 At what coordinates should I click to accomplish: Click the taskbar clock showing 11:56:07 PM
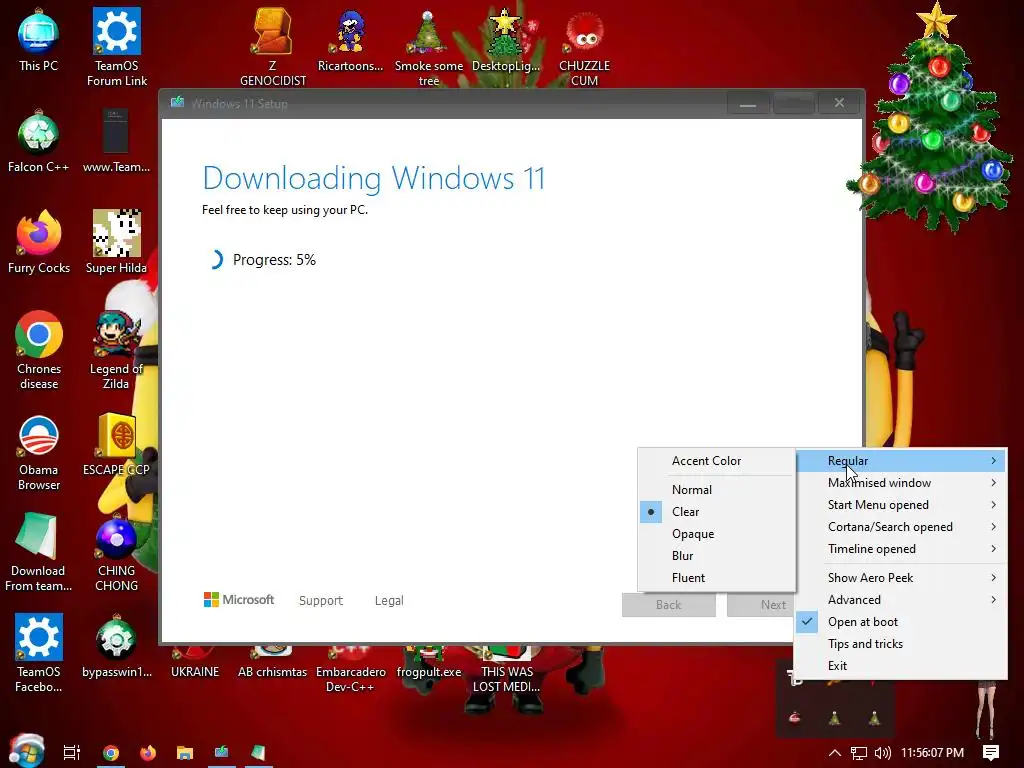pos(933,753)
